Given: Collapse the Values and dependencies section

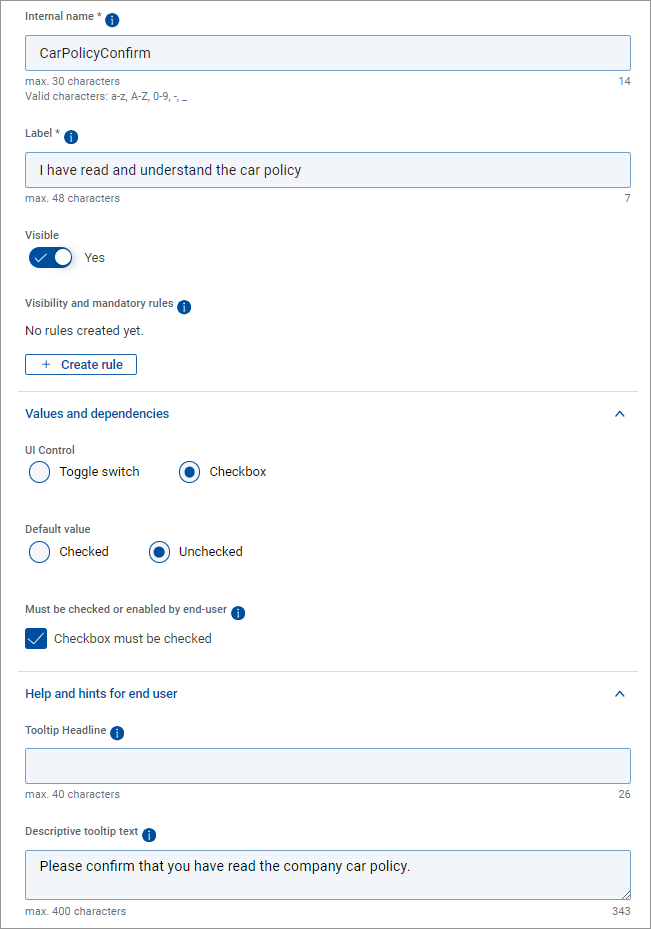Looking at the screenshot, I should point(619,414).
